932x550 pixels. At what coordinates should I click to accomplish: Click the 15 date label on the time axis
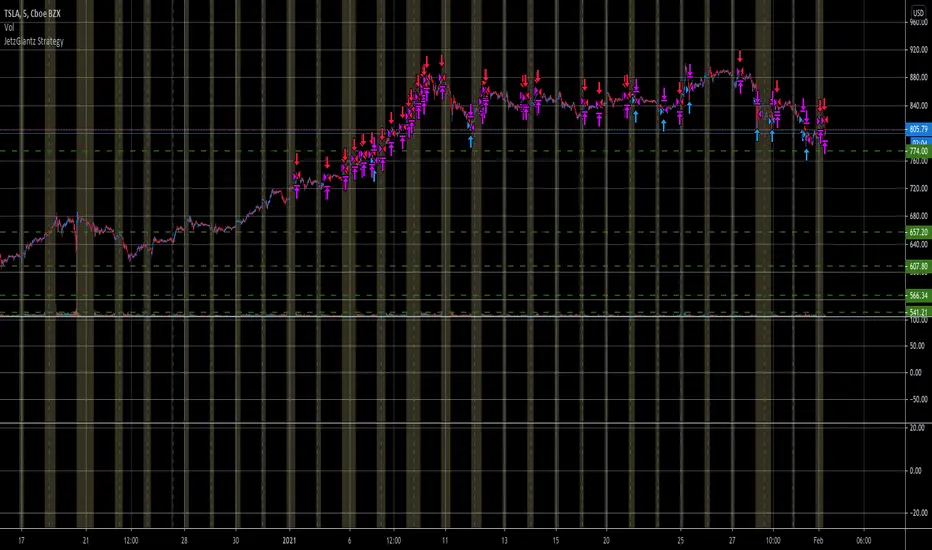(556, 540)
